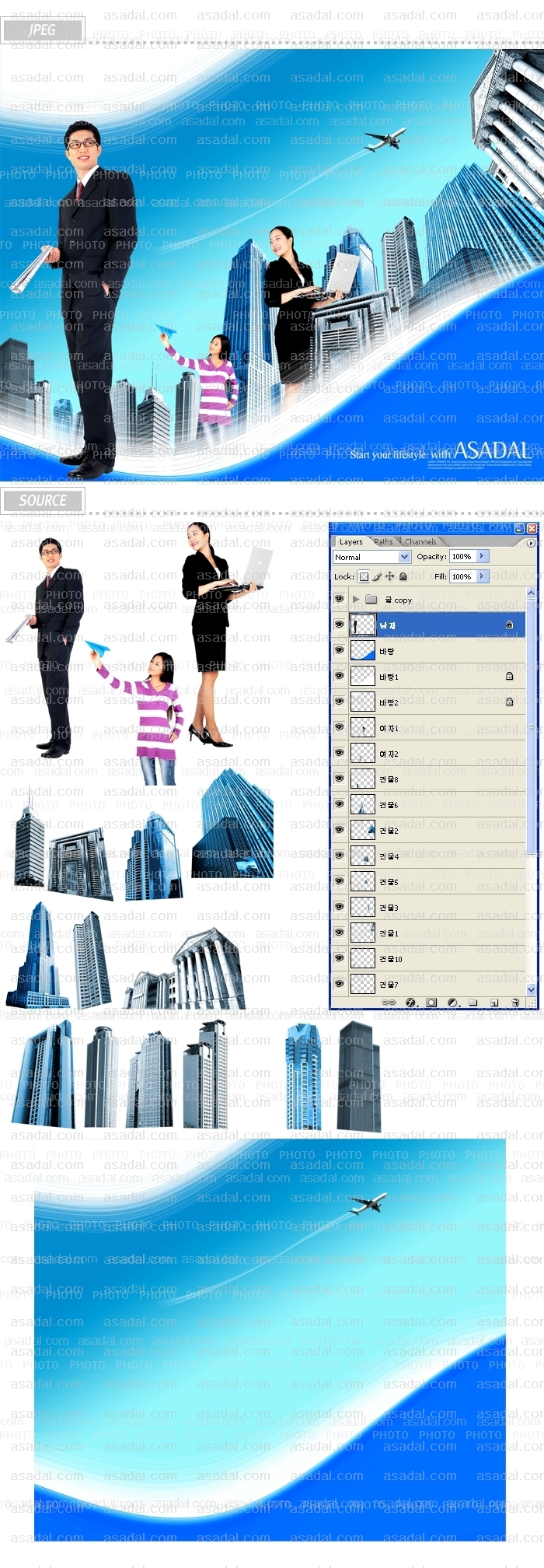This screenshot has height=1568, width=544.
Task: Click the add layer mask icon
Action: [x=431, y=1003]
